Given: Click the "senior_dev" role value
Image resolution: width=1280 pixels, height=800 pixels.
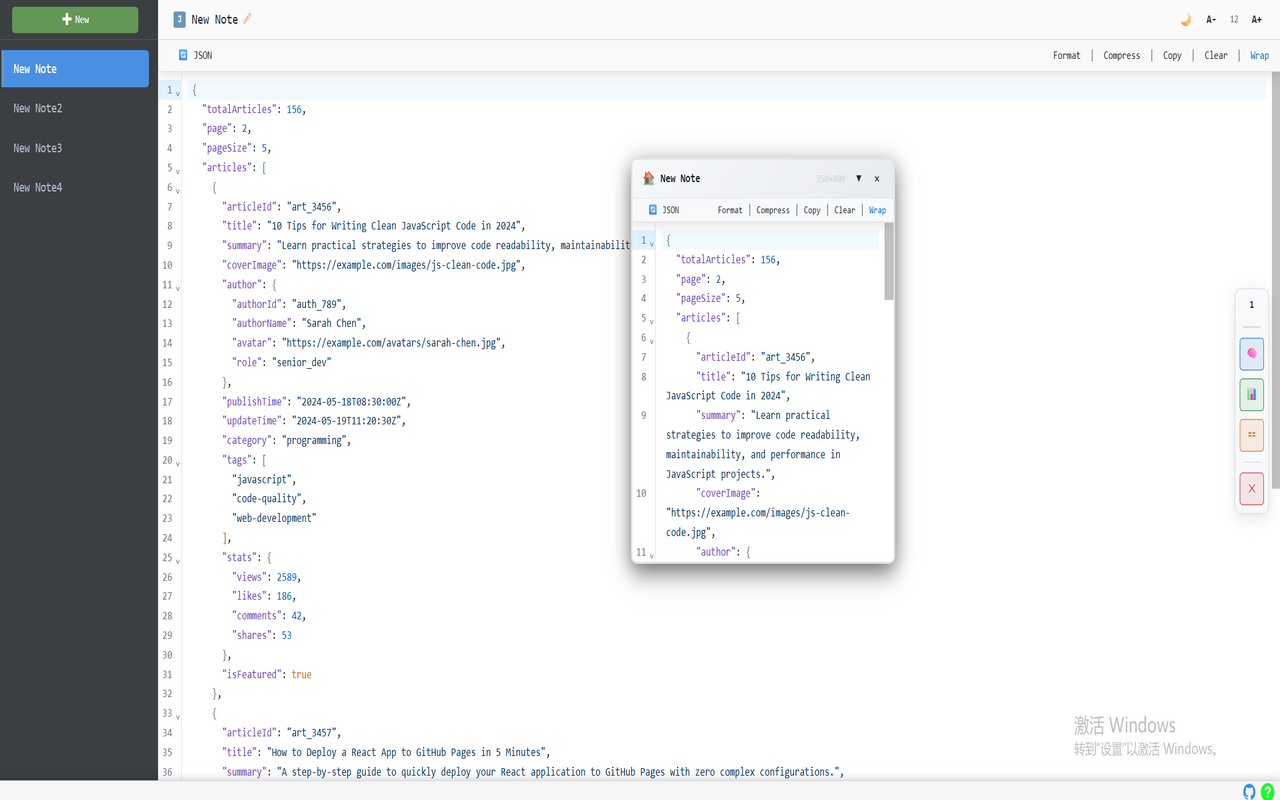Looking at the screenshot, I should (x=301, y=363).
